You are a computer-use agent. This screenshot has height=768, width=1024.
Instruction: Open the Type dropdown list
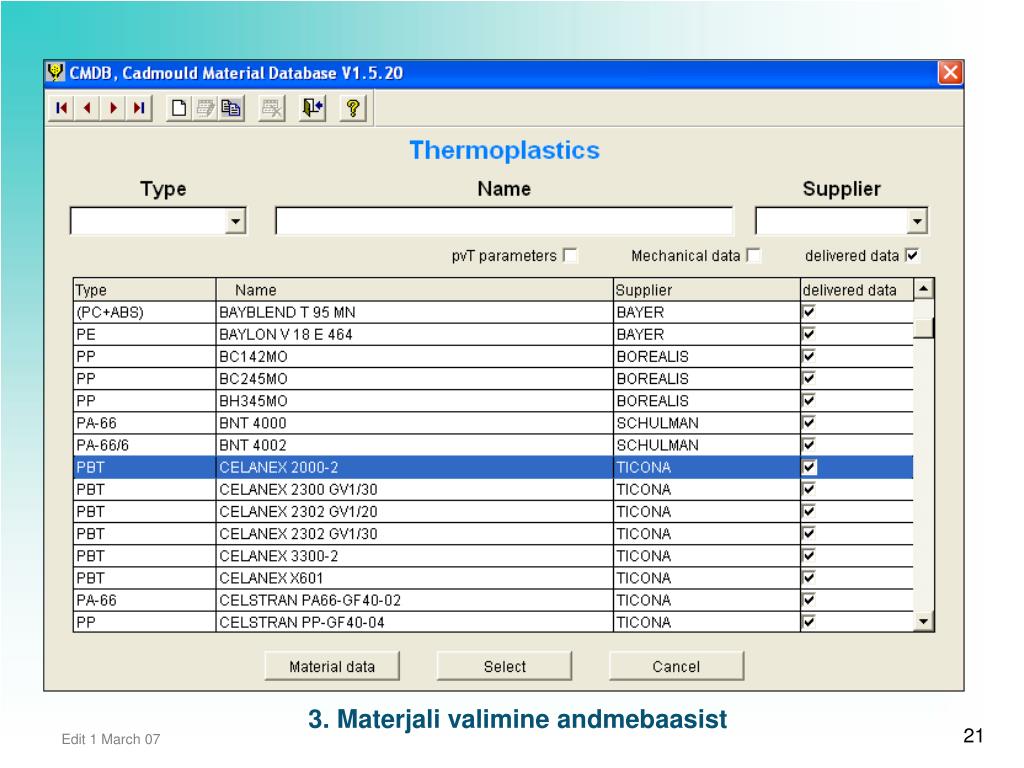[236, 221]
